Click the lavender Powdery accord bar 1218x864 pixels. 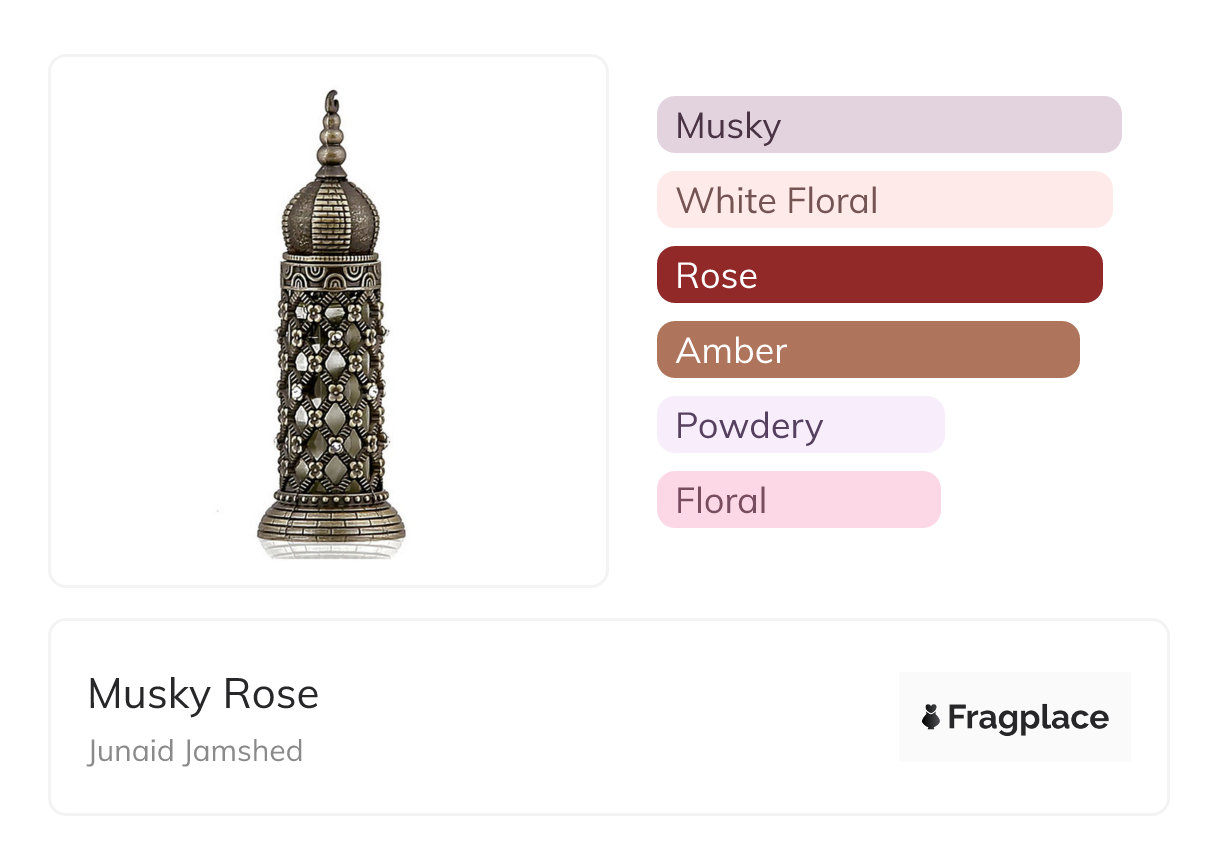800,425
